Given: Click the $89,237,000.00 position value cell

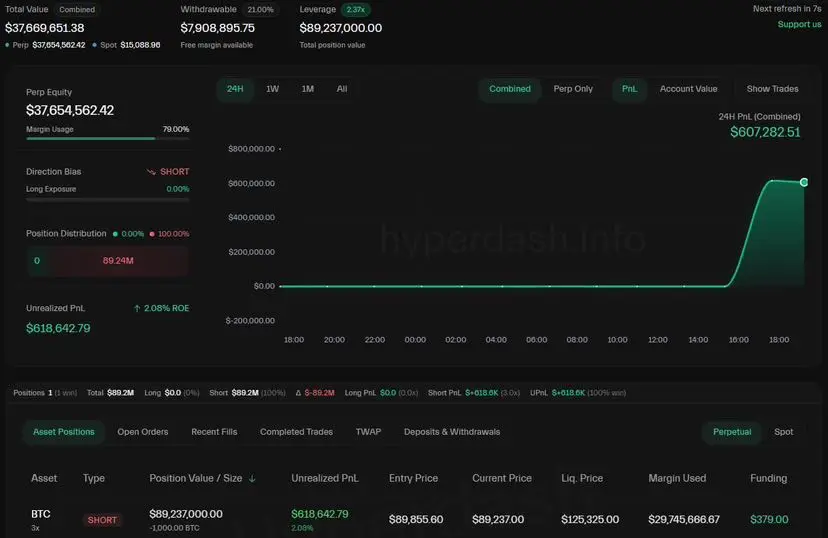Looking at the screenshot, I should (x=186, y=514).
